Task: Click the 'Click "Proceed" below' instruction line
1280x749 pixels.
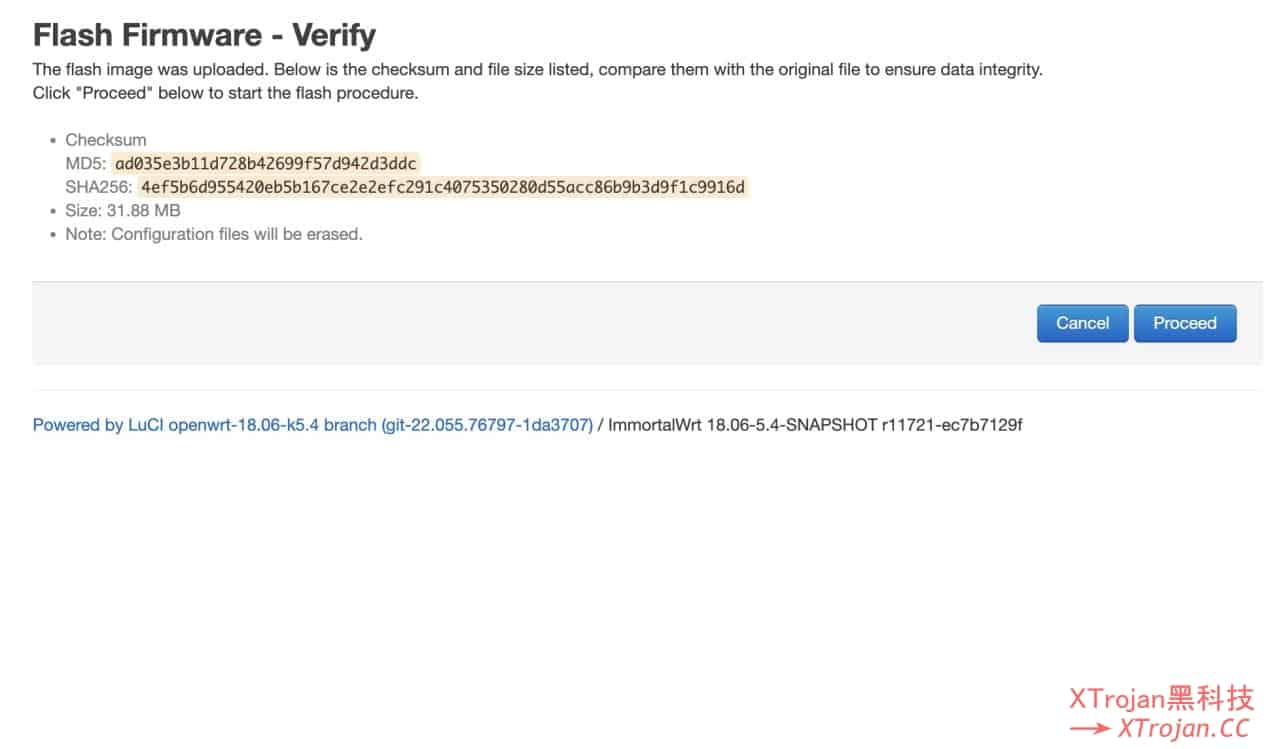Action: point(225,94)
